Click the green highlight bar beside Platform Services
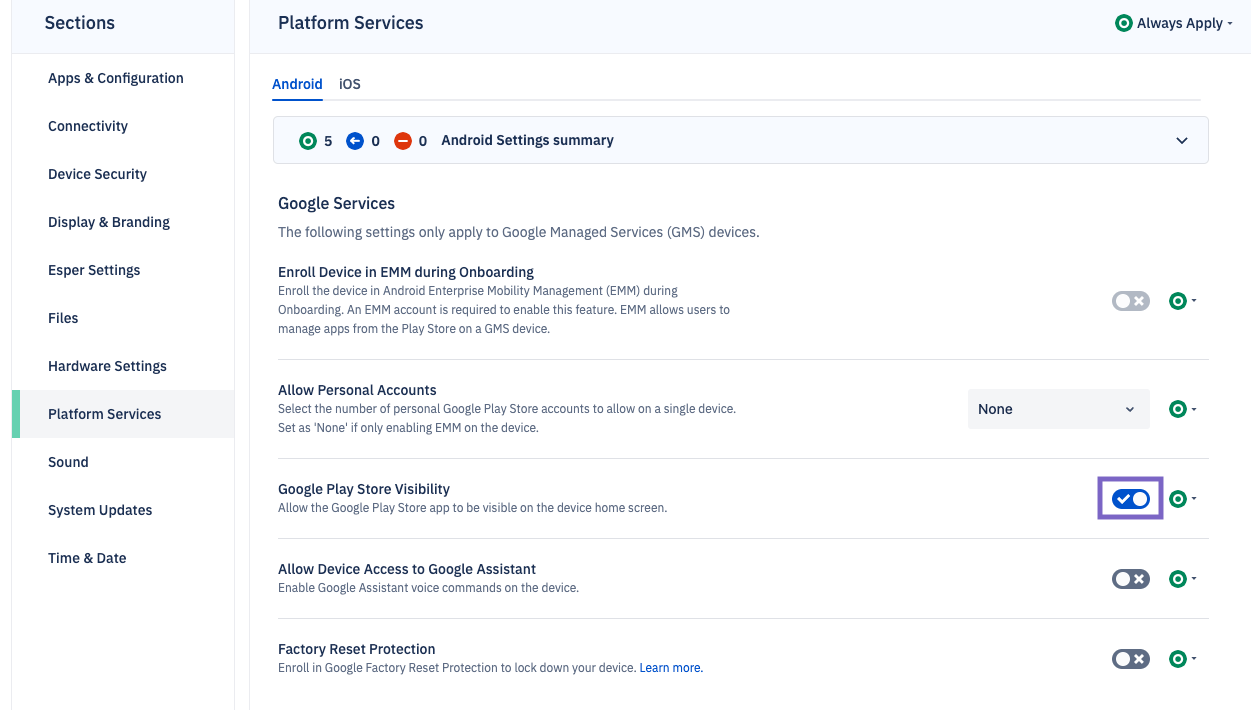The image size is (1251, 710). click(14, 413)
